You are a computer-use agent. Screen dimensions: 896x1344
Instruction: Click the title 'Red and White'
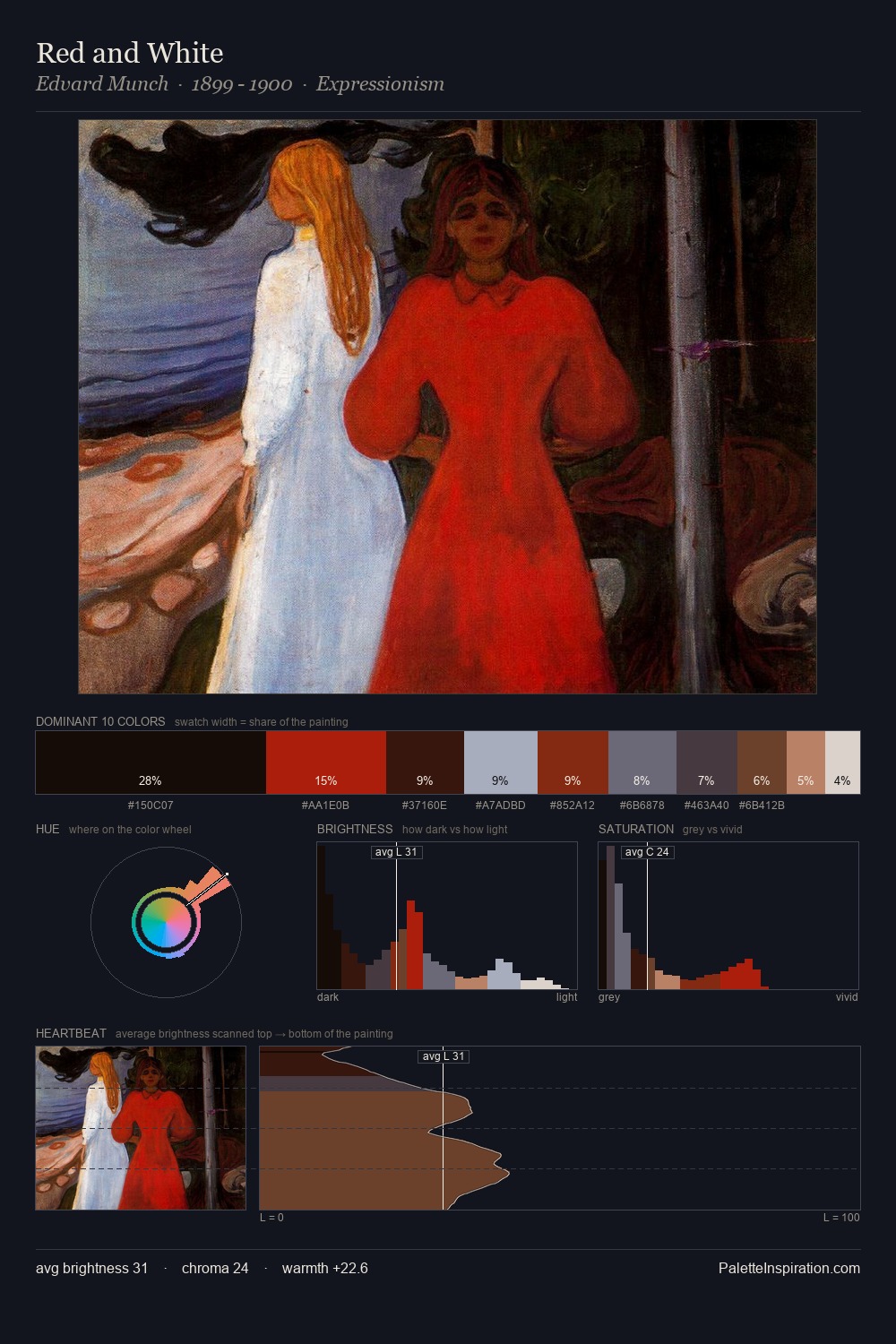[x=130, y=53]
